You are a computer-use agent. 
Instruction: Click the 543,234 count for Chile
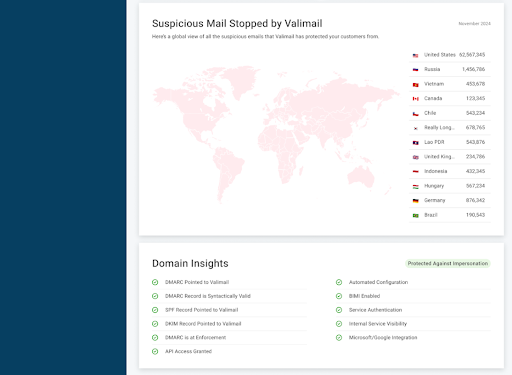475,113
